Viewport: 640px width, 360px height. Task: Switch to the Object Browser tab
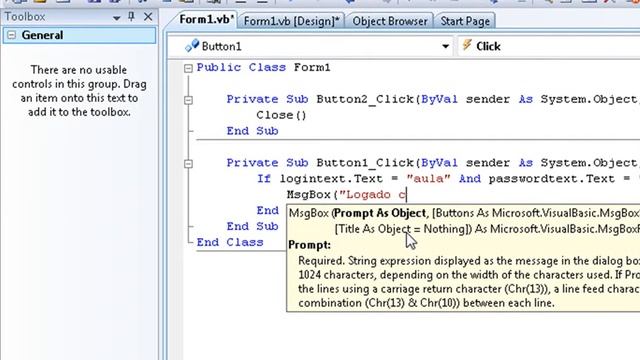coord(390,21)
